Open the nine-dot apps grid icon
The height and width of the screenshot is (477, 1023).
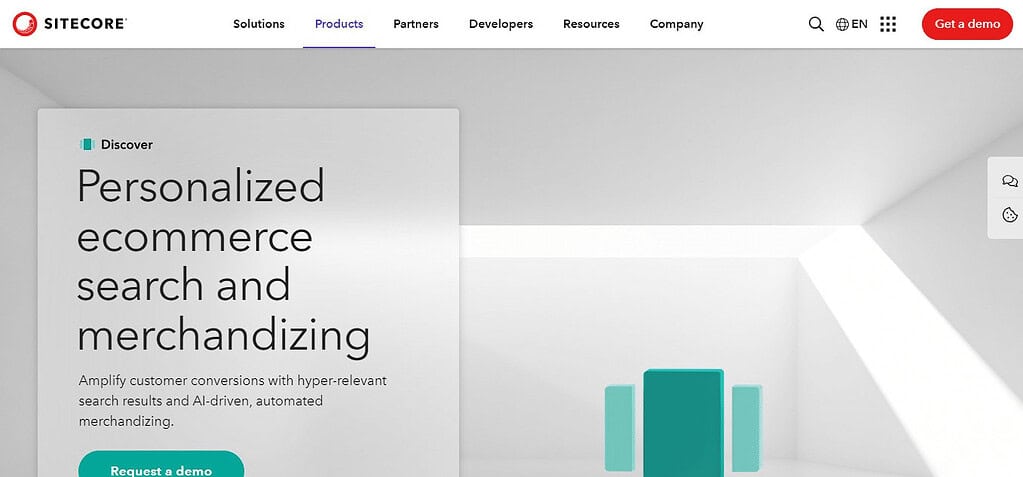[x=887, y=24]
